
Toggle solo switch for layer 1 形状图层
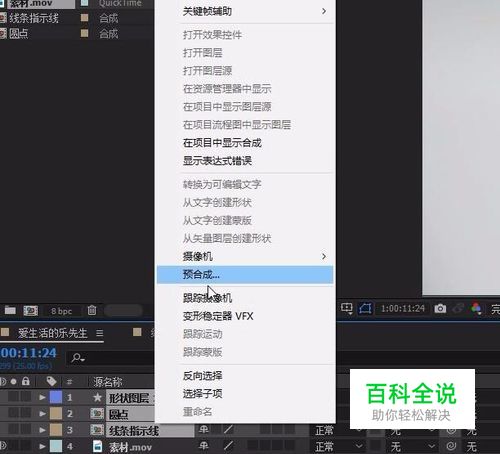pyautogui.click(x=13, y=397)
